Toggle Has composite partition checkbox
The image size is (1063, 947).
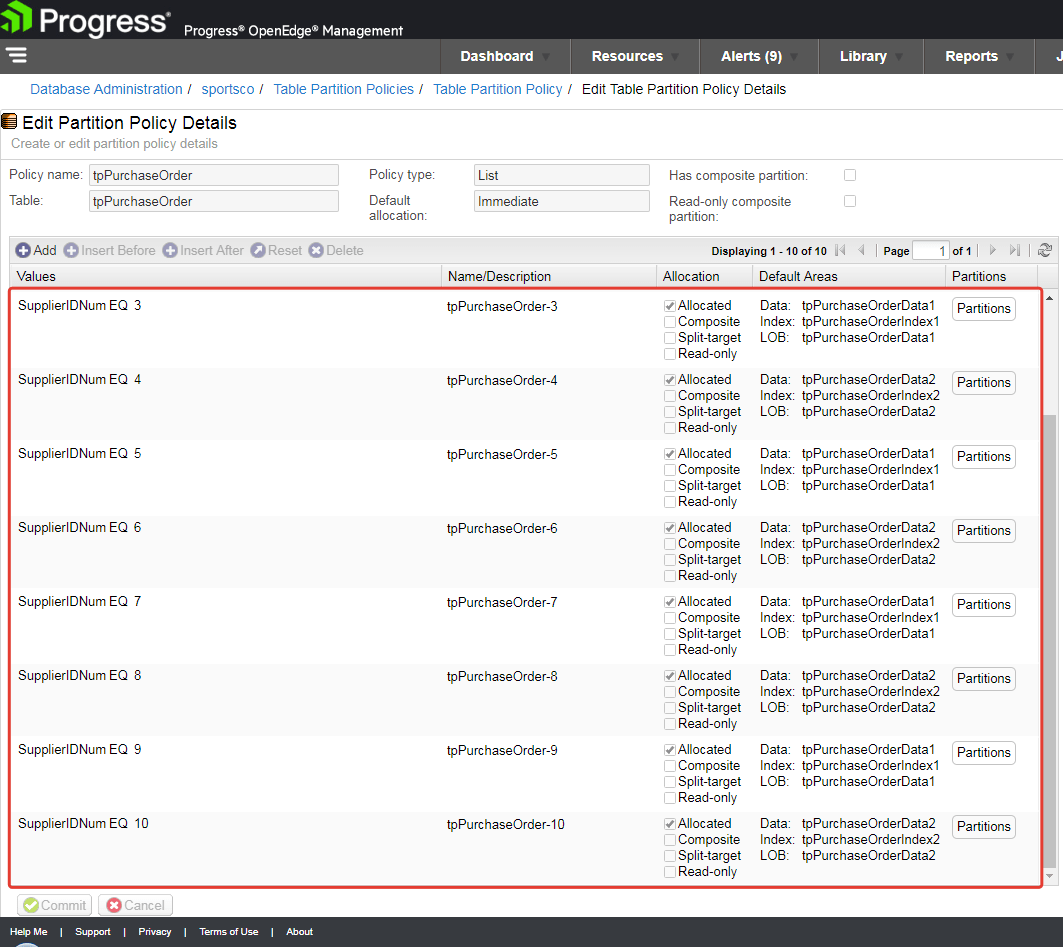click(x=849, y=175)
